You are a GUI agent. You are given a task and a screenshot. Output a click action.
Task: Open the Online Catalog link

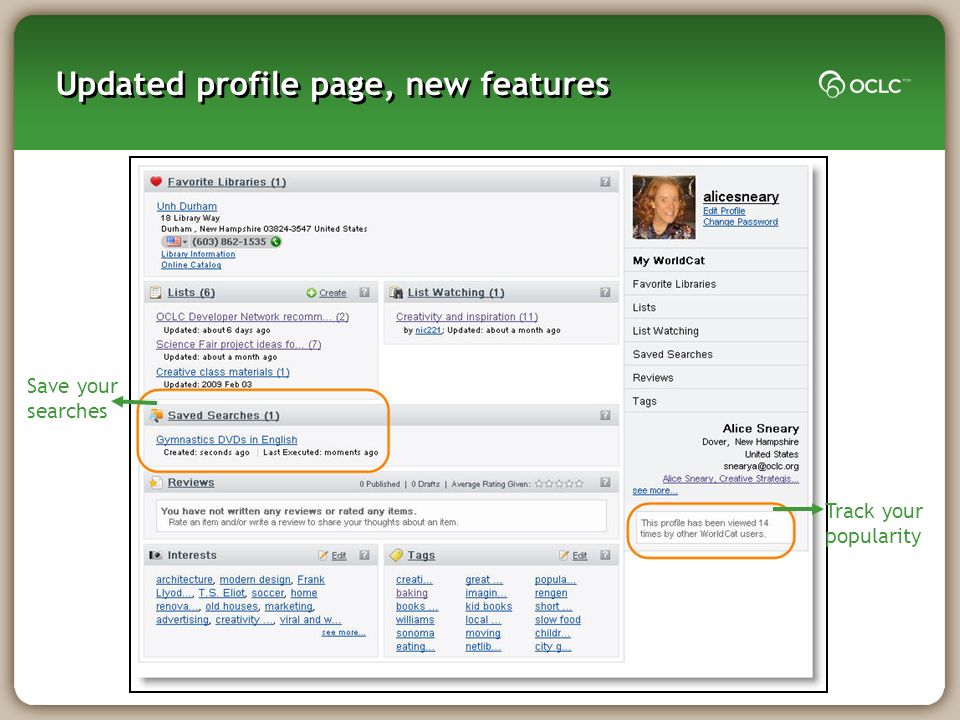click(191, 265)
